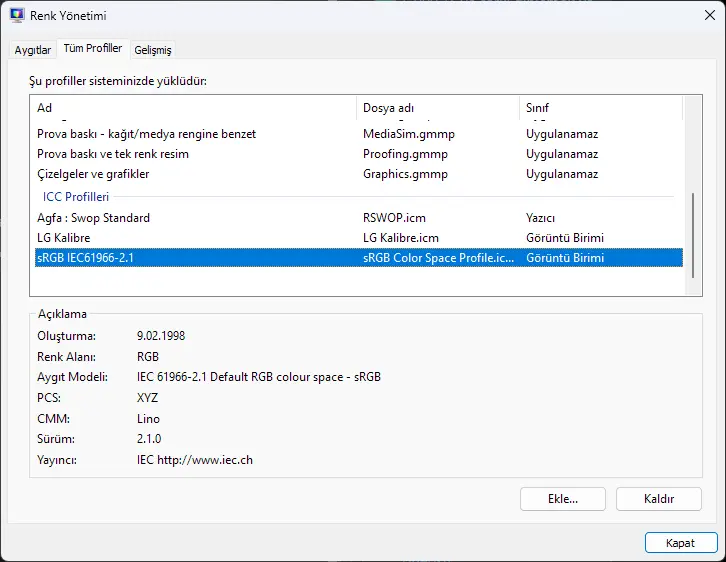Click the Sınıf column header
The height and width of the screenshot is (562, 726).
coord(601,108)
